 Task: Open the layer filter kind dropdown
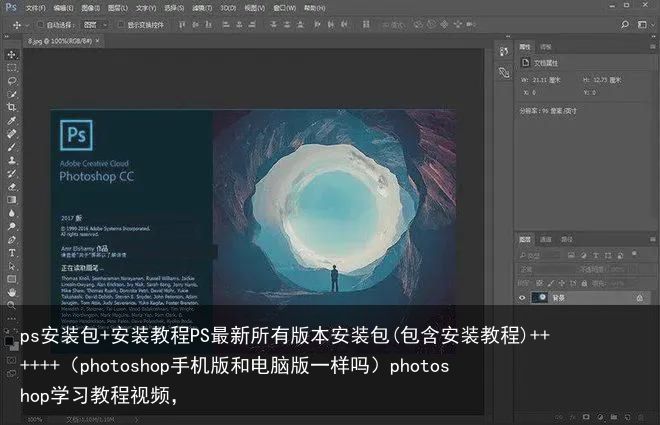pyautogui.click(x=539, y=255)
